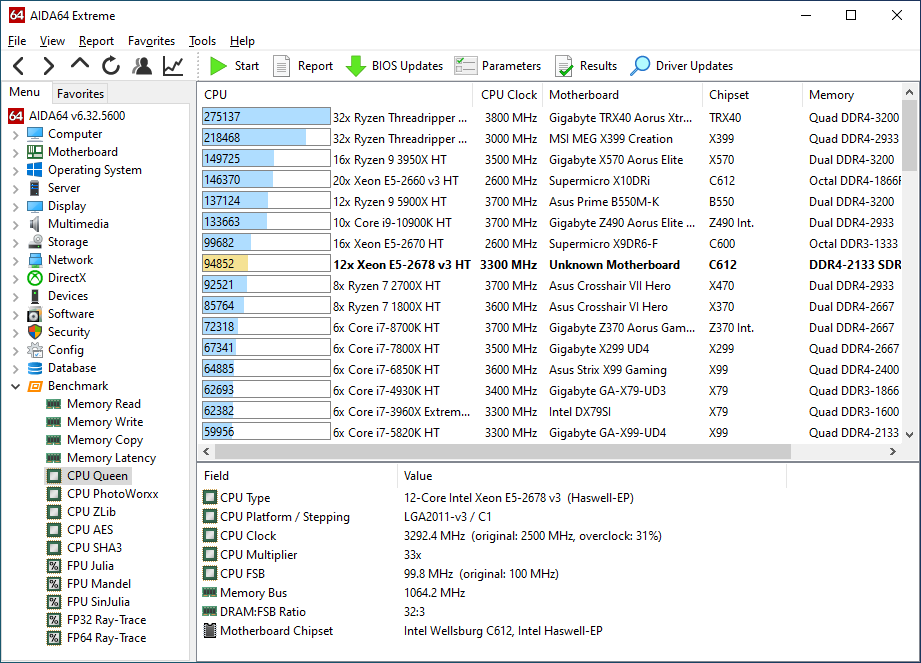Open benchmark Parameters
Screen dimensions: 921x663
point(498,66)
